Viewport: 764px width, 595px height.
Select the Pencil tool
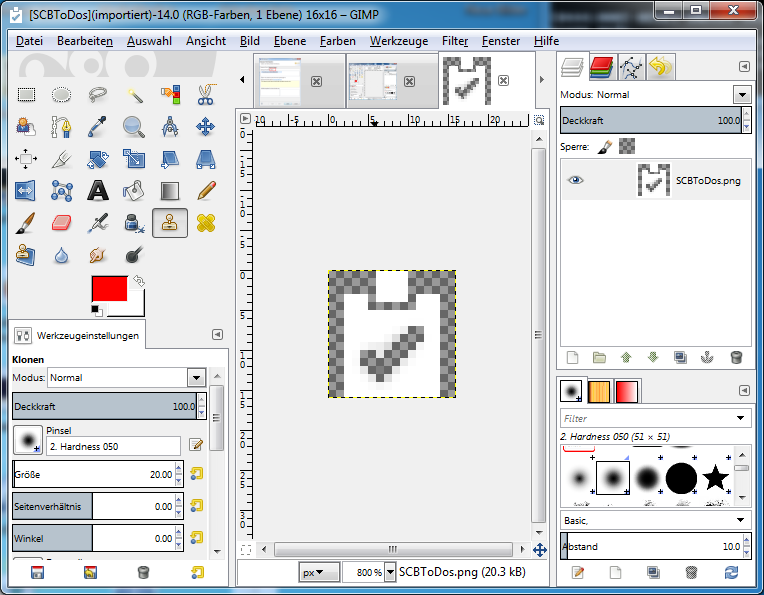coord(206,190)
